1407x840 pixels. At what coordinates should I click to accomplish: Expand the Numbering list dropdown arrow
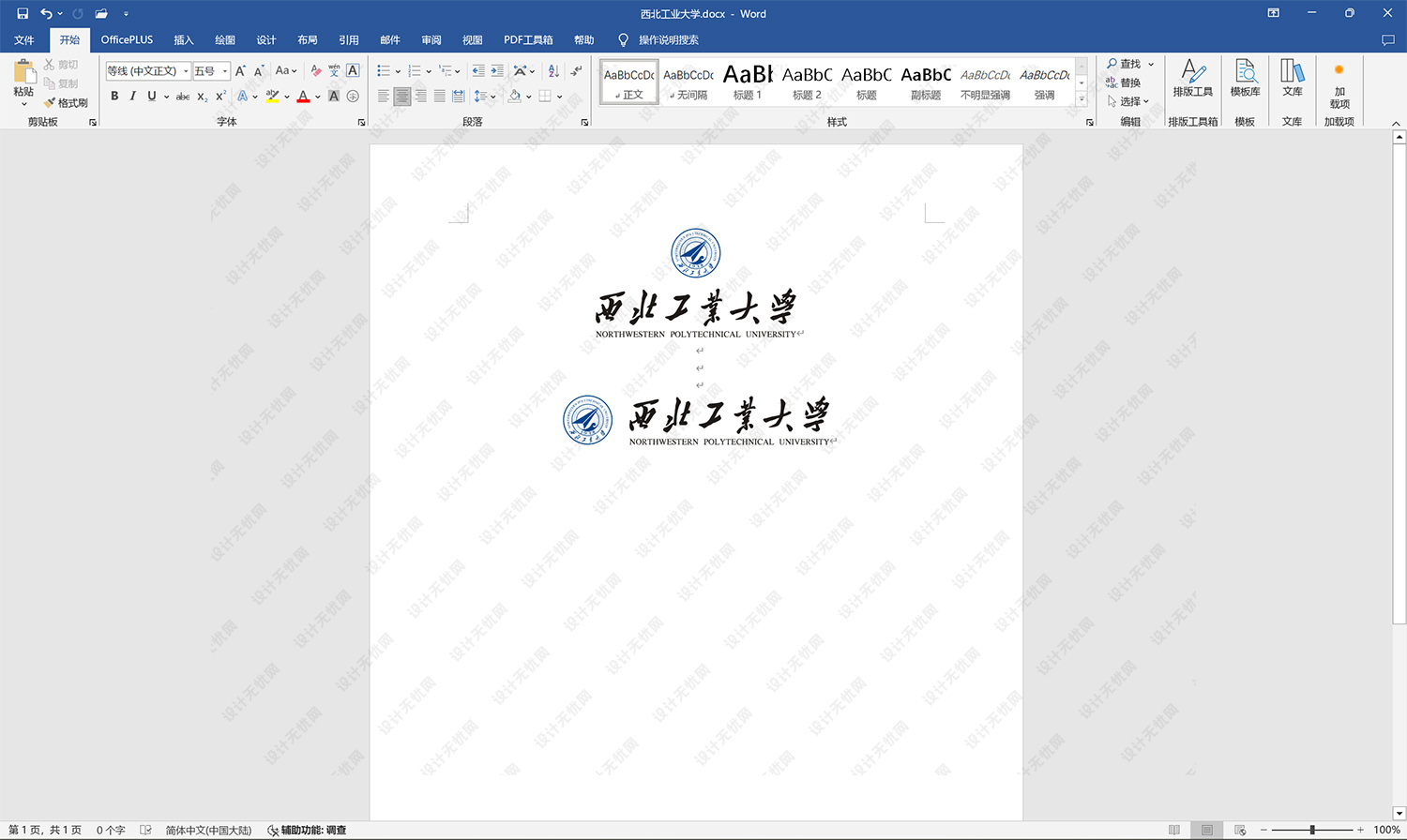[x=429, y=71]
